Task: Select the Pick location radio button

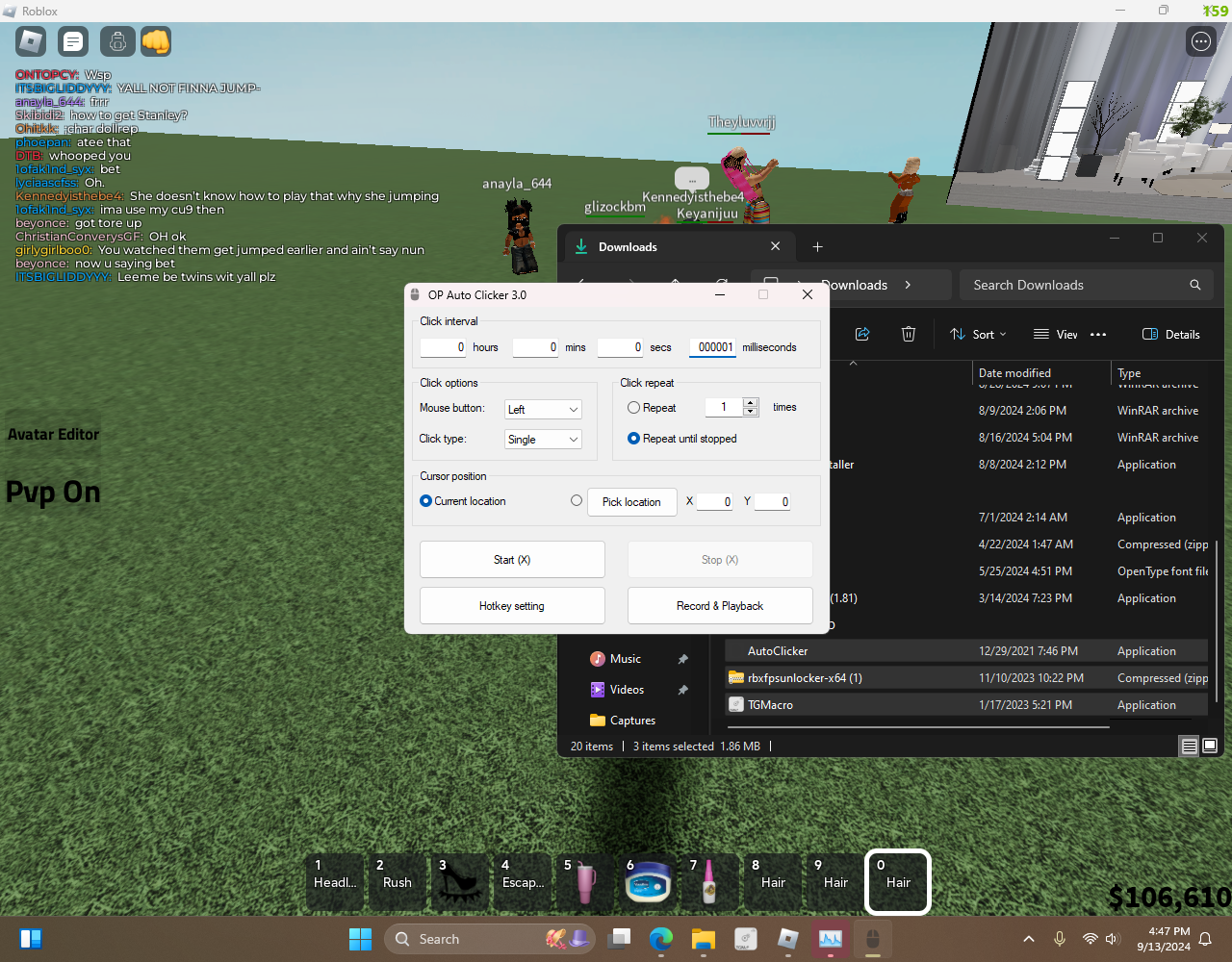Action: [577, 500]
